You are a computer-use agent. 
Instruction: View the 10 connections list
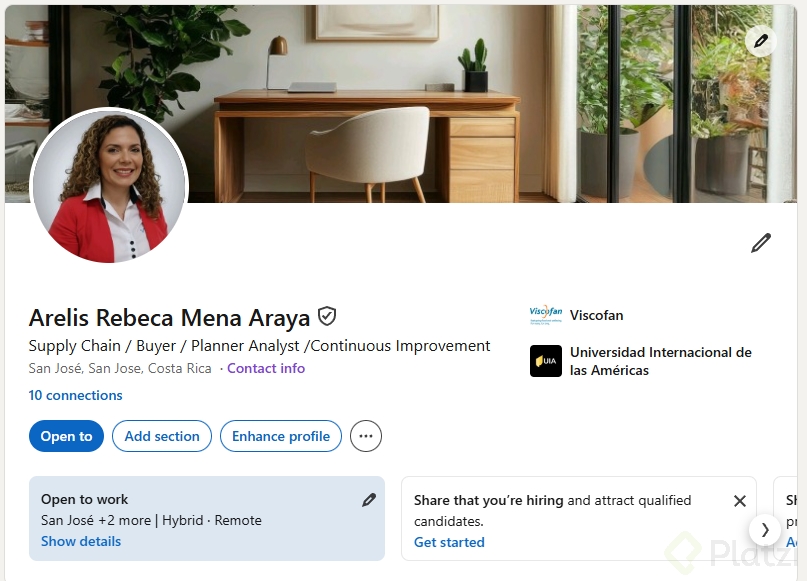pyautogui.click(x=75, y=395)
